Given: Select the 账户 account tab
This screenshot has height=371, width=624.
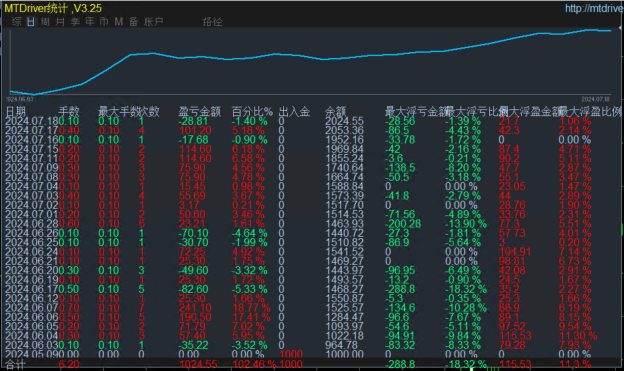Looking at the screenshot, I should [x=153, y=21].
